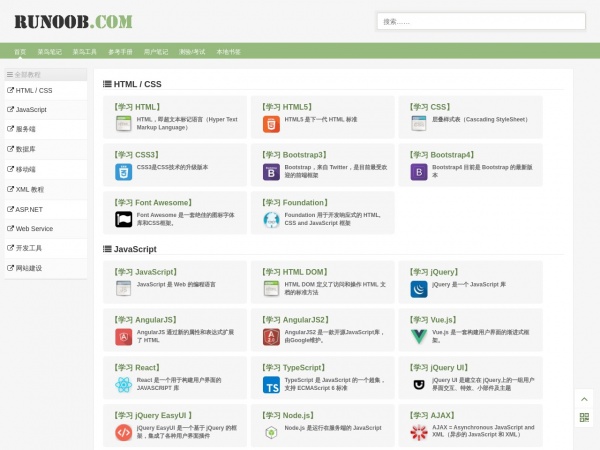
Task: Open the 【学习 TypeScript】 title link
Action: [x=293, y=367]
